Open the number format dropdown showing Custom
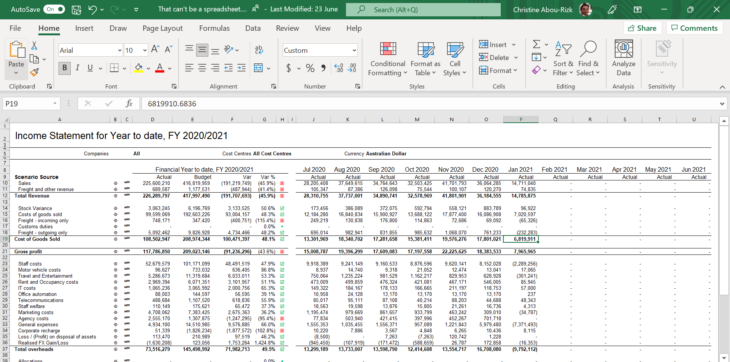This screenshot has width=730, height=362. (354, 50)
